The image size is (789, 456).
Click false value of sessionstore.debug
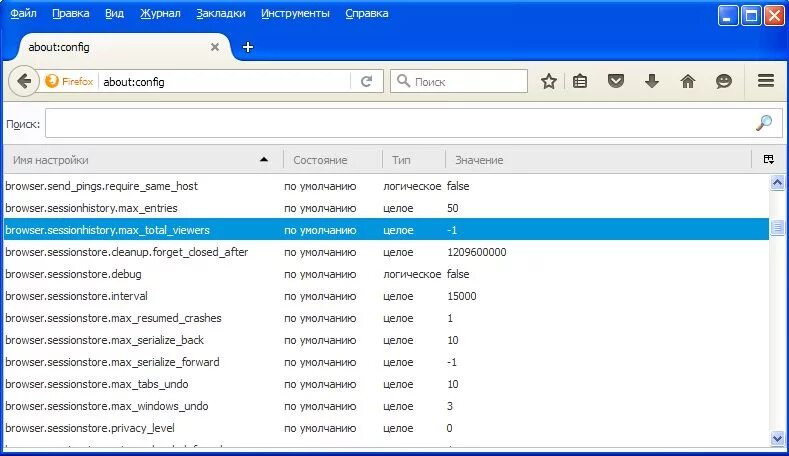tap(458, 274)
